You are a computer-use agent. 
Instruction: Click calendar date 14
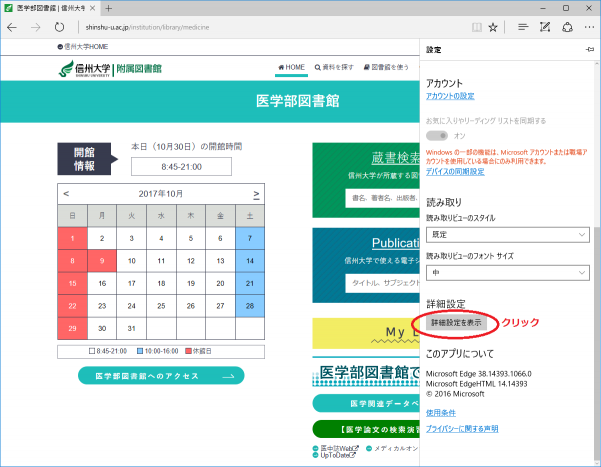250,261
